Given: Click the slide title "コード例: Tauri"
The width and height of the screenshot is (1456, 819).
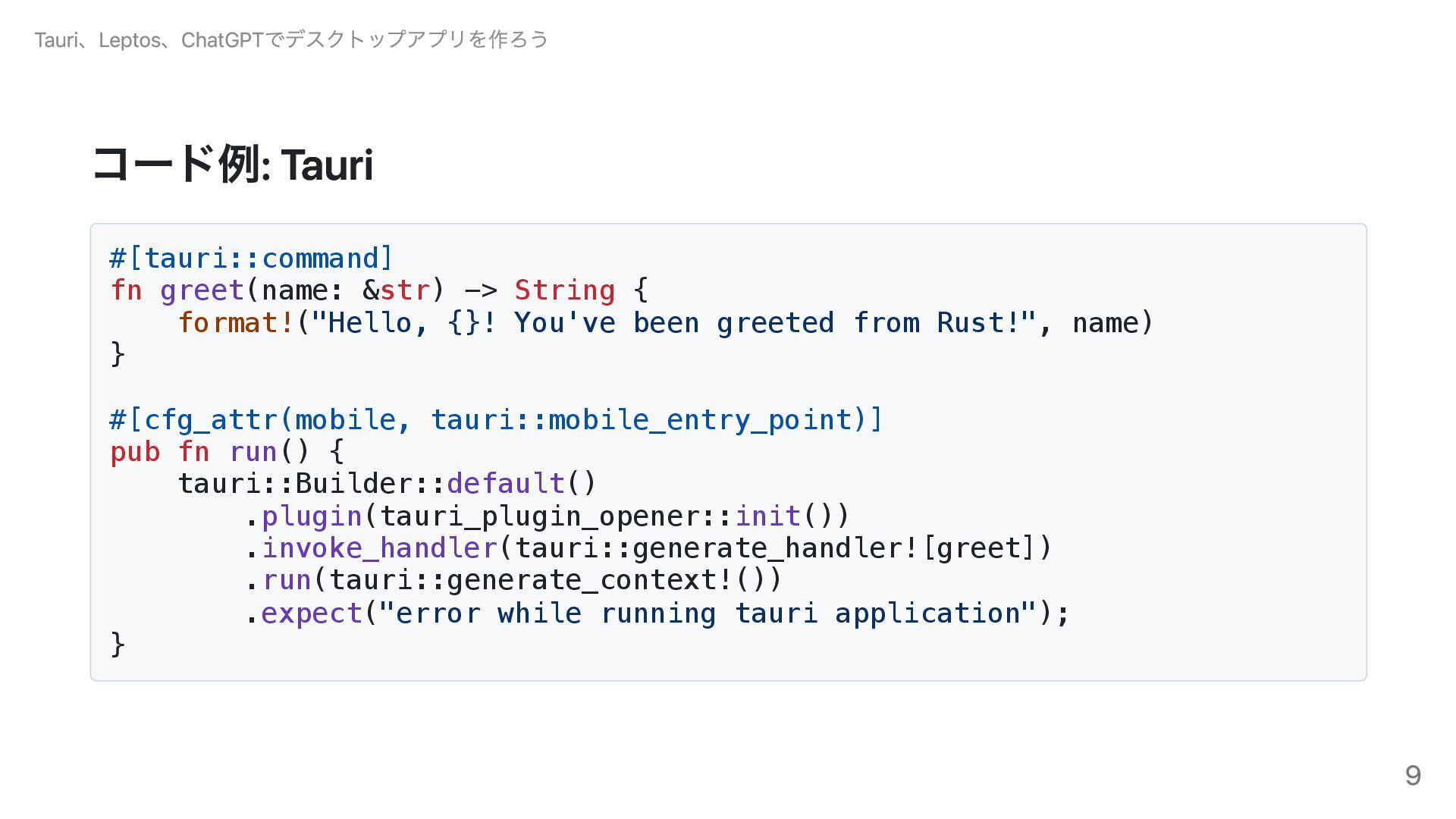Looking at the screenshot, I should click(232, 165).
